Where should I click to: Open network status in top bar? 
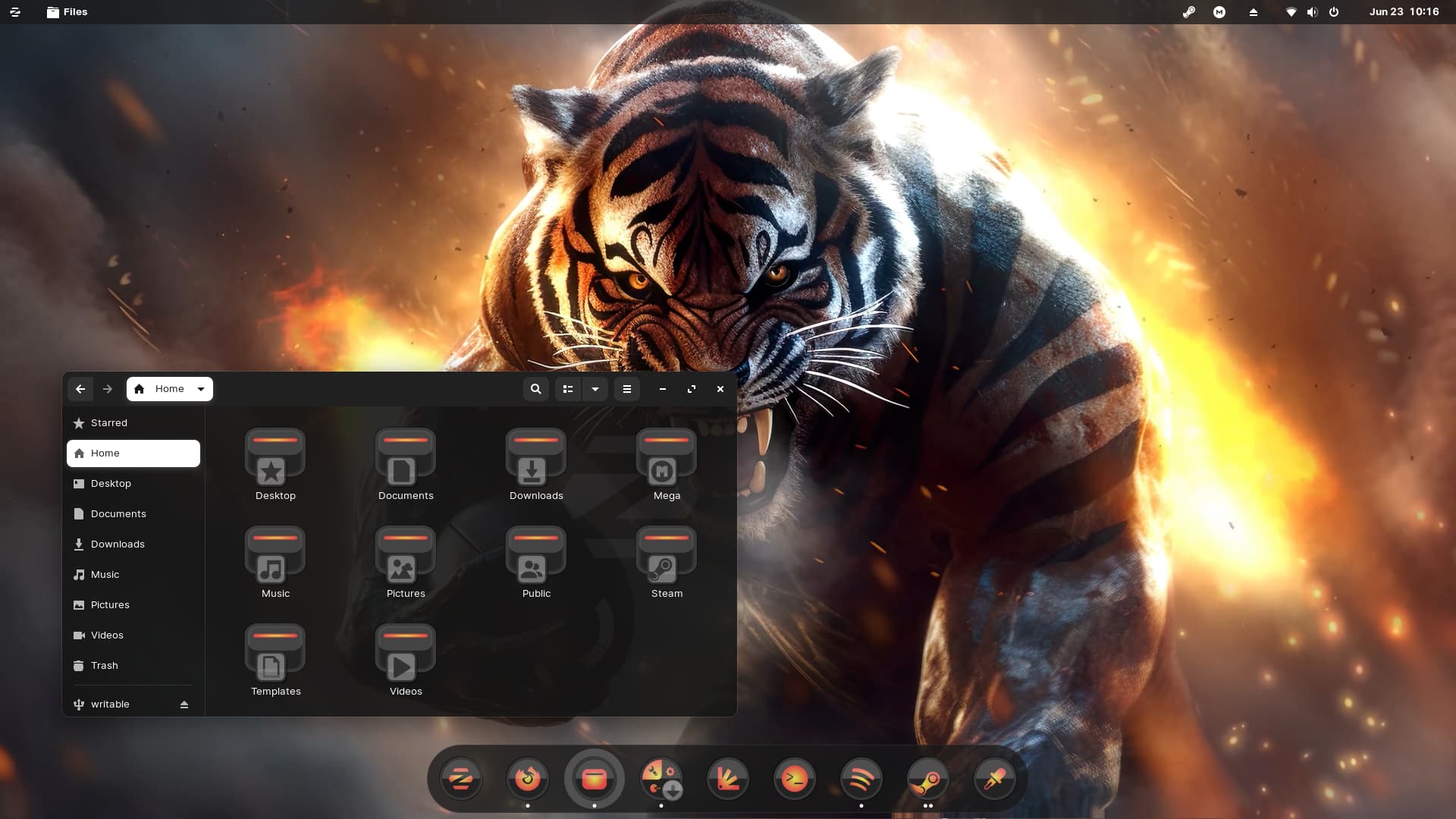(1291, 12)
